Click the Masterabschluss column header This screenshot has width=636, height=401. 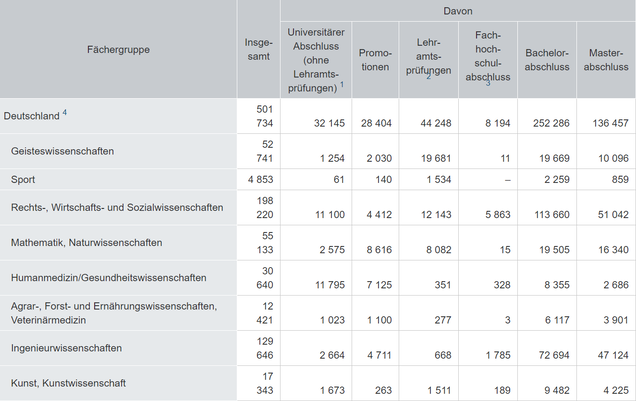[606, 60]
